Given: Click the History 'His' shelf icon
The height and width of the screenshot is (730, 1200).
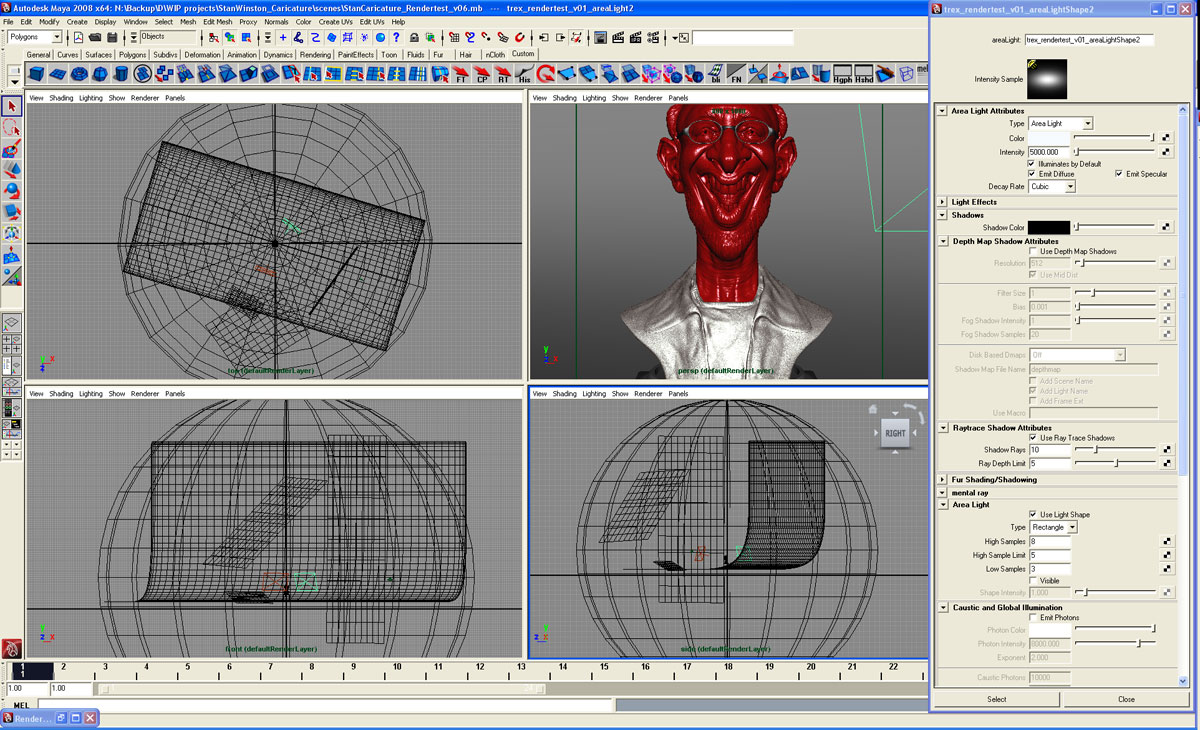Looking at the screenshot, I should pos(525,75).
